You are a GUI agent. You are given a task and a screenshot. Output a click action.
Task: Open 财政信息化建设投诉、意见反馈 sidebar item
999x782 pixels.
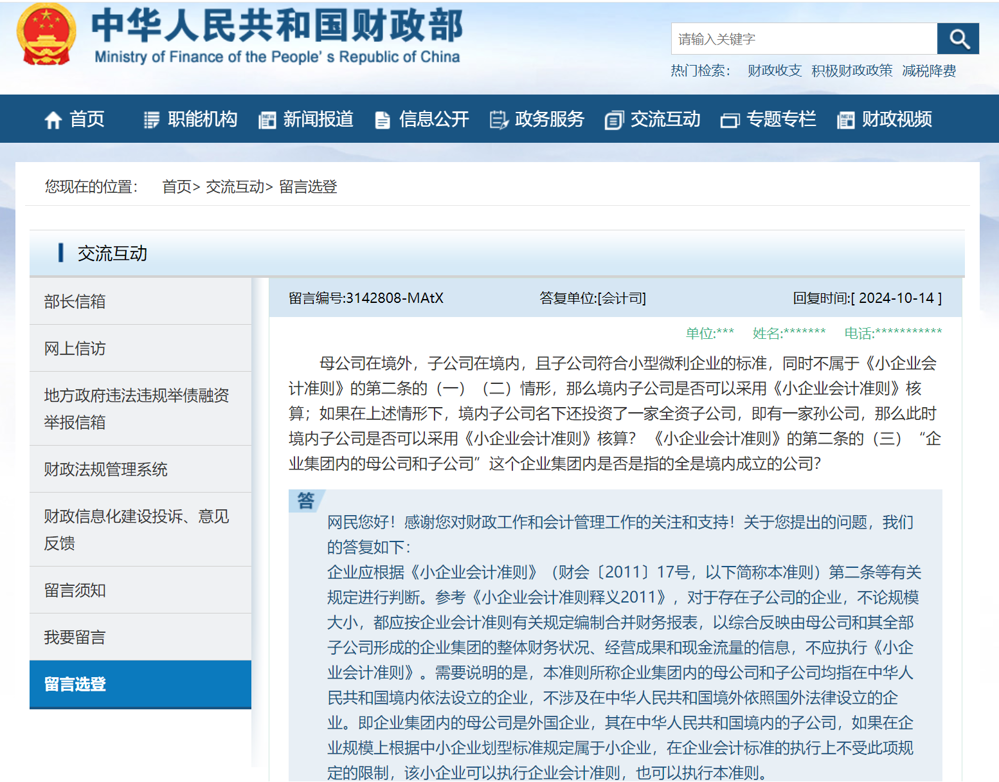(140, 530)
